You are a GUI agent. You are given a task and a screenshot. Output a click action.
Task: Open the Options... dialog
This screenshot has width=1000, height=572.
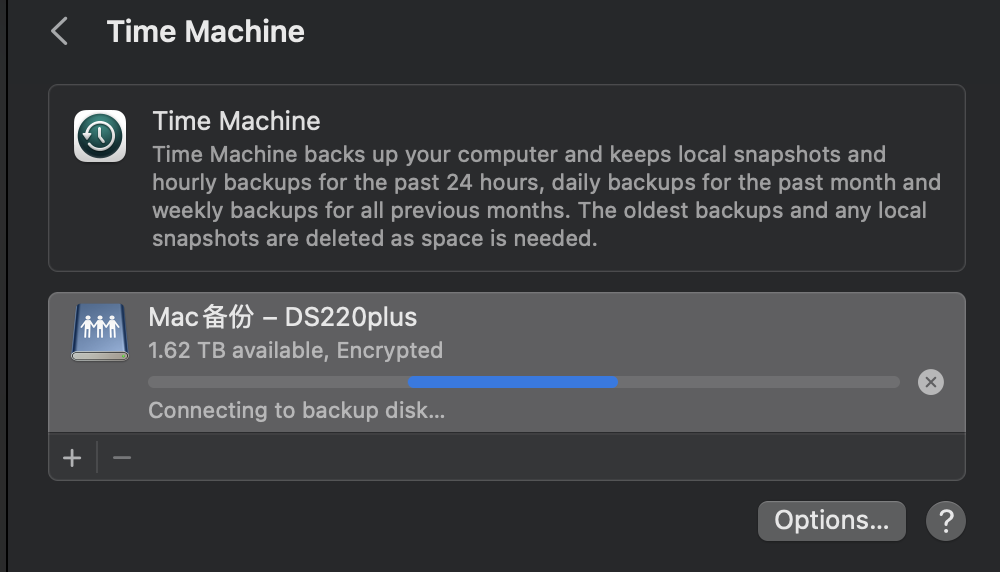(x=831, y=521)
